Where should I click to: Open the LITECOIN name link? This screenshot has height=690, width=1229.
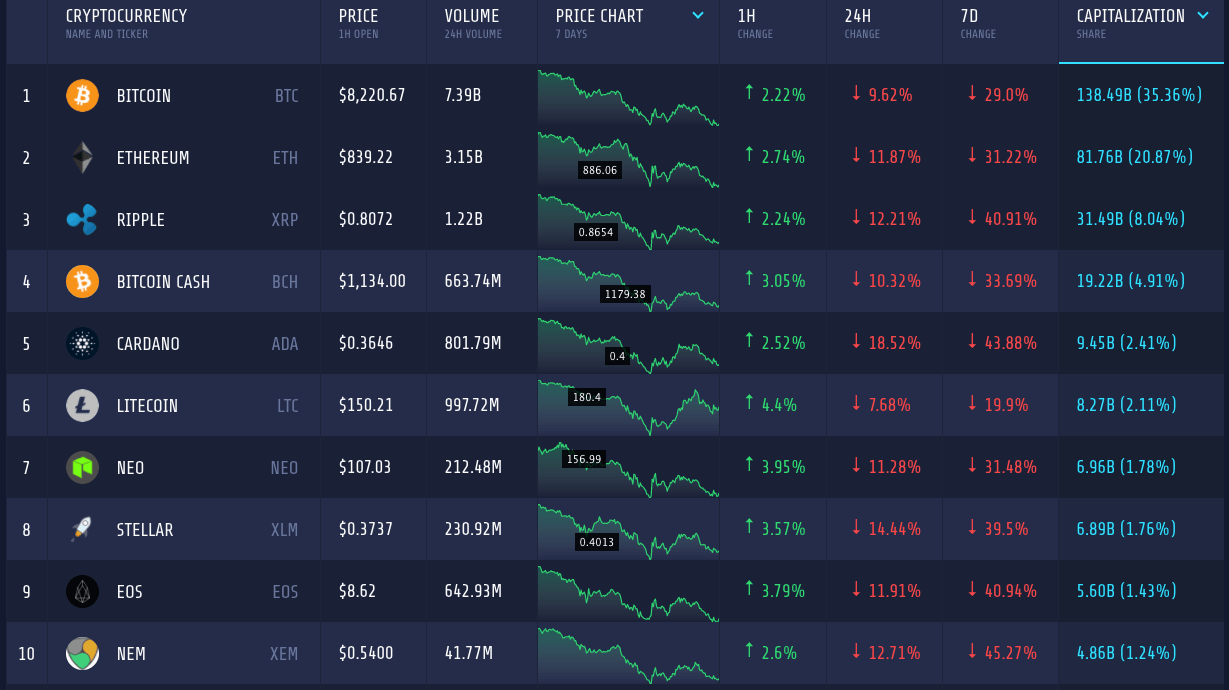pos(147,406)
